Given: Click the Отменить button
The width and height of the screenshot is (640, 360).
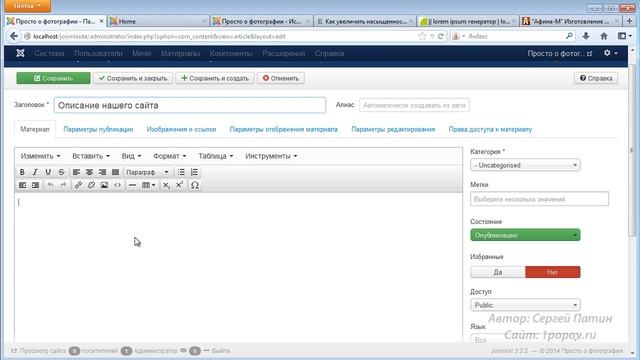Looking at the screenshot, I should (281, 78).
